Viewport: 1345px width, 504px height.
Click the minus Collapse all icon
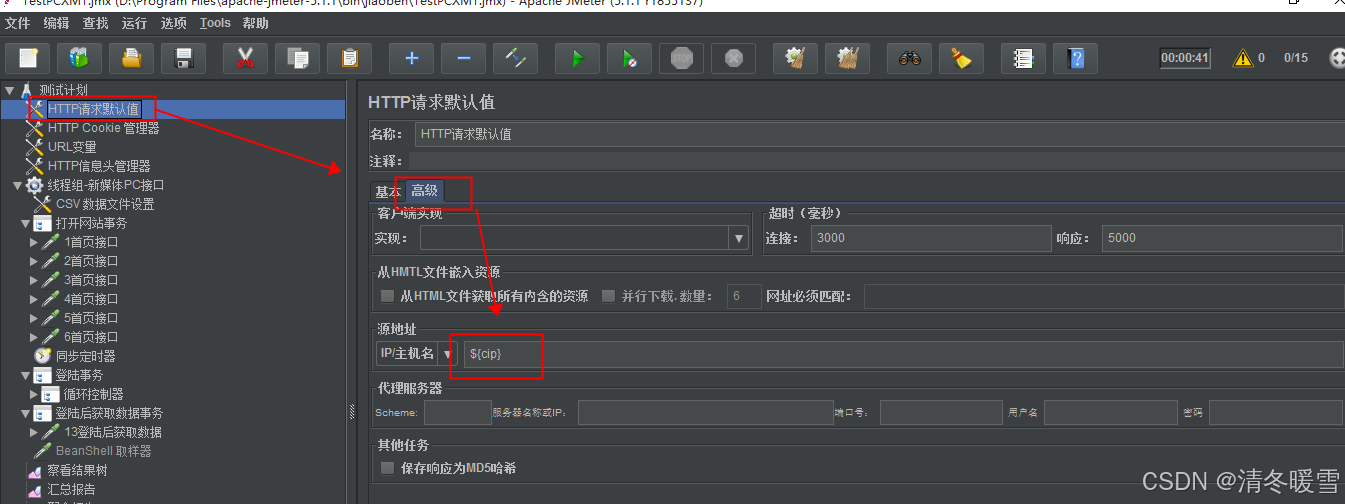[463, 58]
